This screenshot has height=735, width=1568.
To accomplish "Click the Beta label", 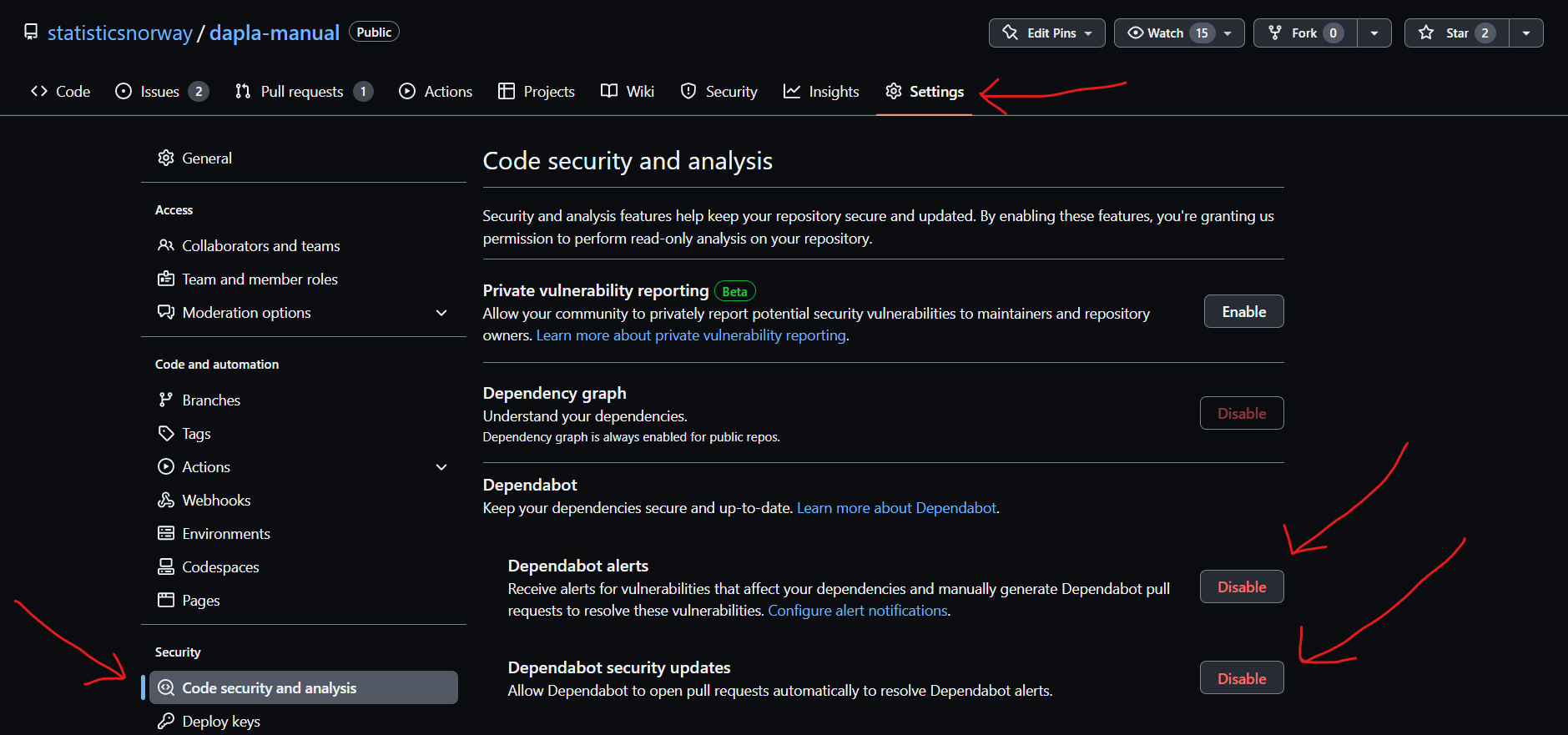I will 734,291.
